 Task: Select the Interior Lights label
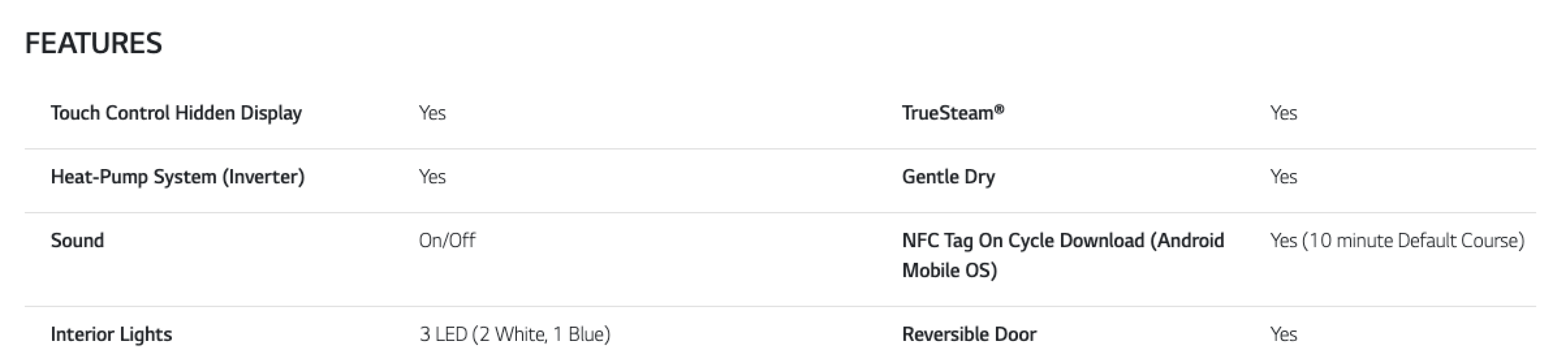point(111,334)
